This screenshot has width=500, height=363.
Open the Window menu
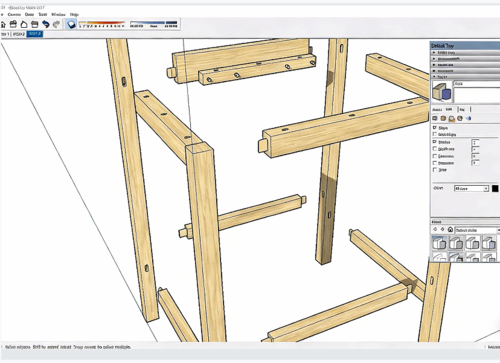coord(58,15)
